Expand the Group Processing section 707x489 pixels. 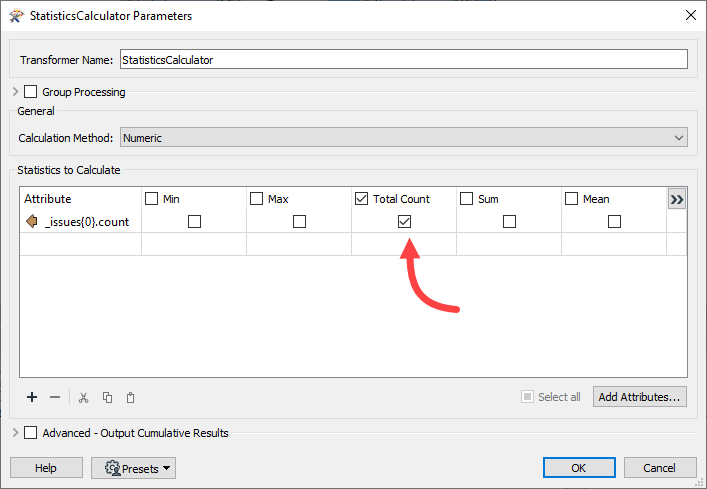(15, 92)
